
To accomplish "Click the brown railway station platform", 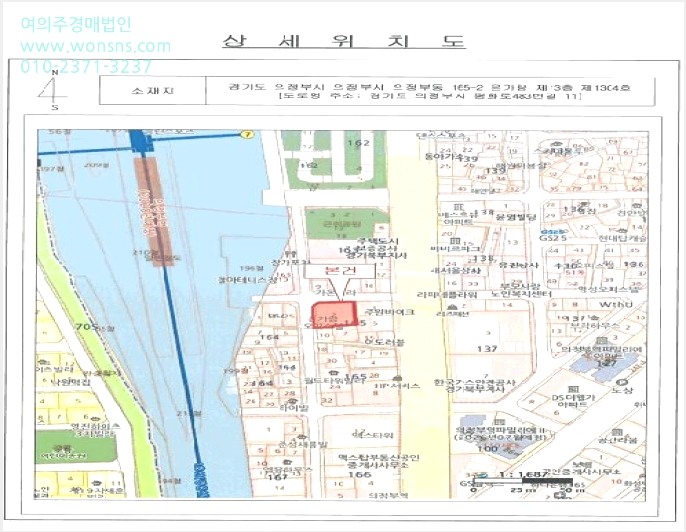I will 154,211.
